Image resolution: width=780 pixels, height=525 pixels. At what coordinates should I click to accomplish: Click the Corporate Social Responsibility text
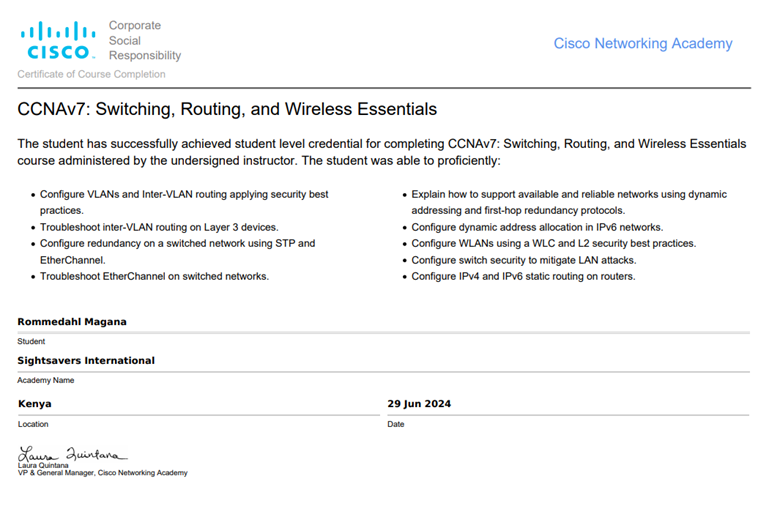(x=145, y=41)
